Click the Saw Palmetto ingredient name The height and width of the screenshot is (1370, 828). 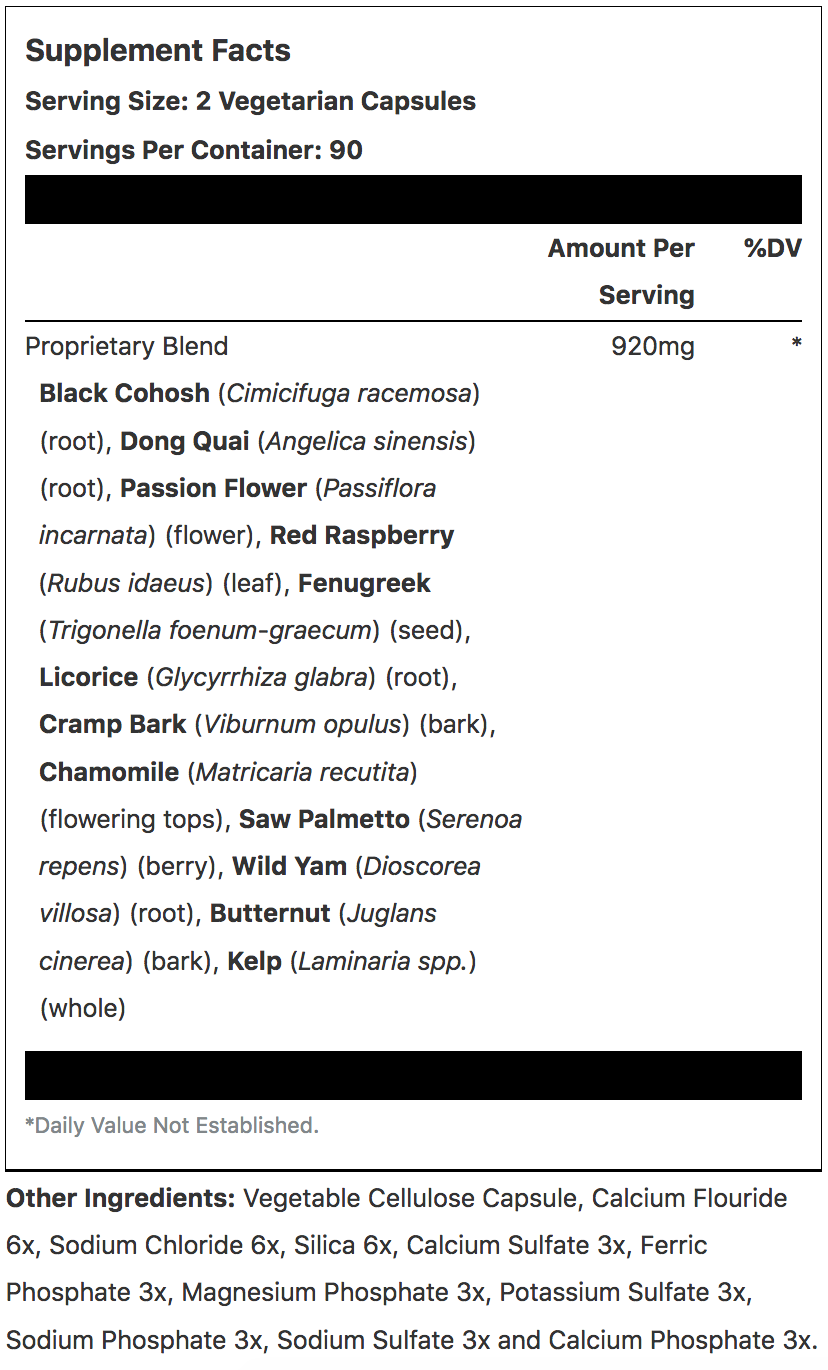click(x=324, y=819)
